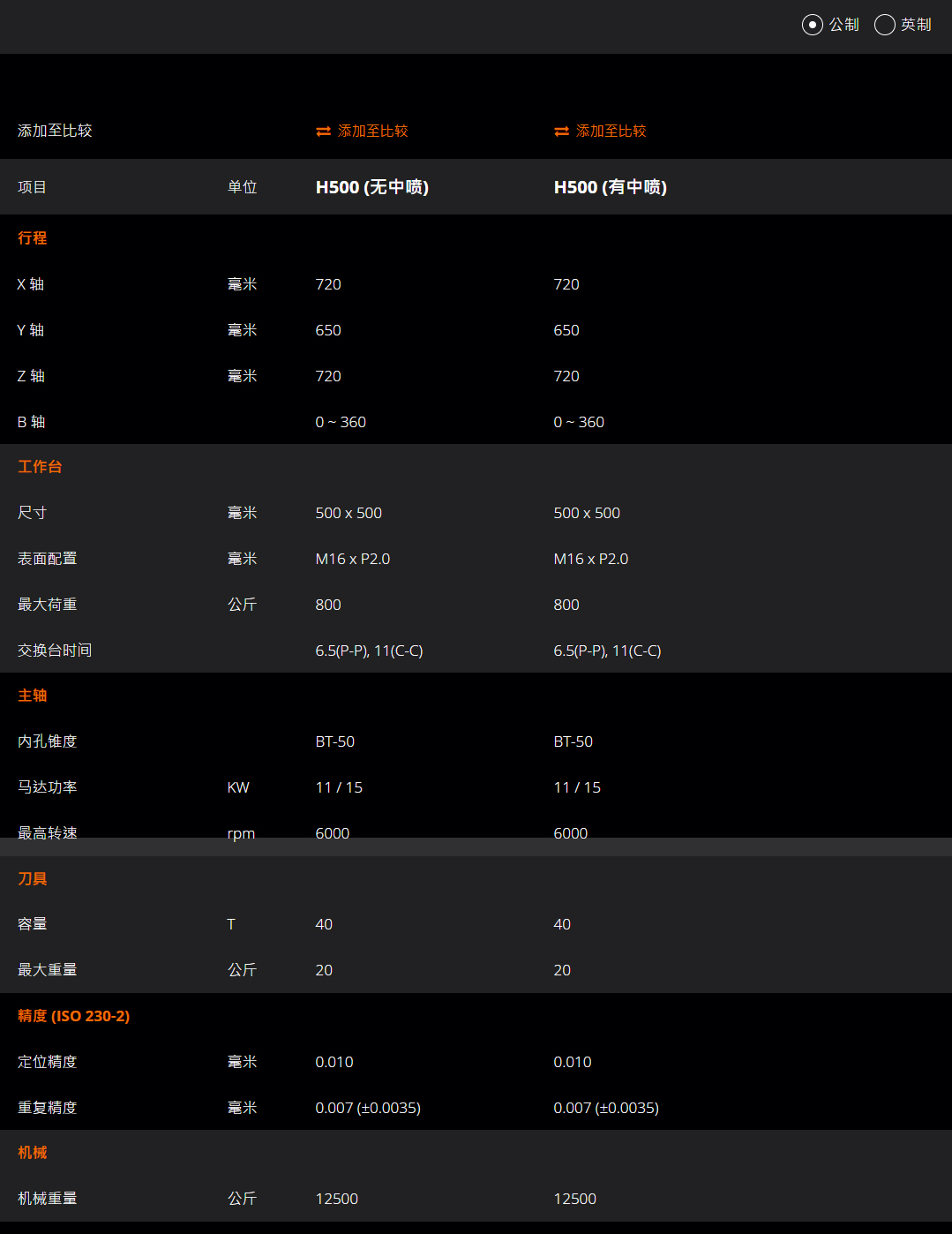The height and width of the screenshot is (1234, 952).
Task: Switch units to 英制 imperial
Action: [885, 25]
